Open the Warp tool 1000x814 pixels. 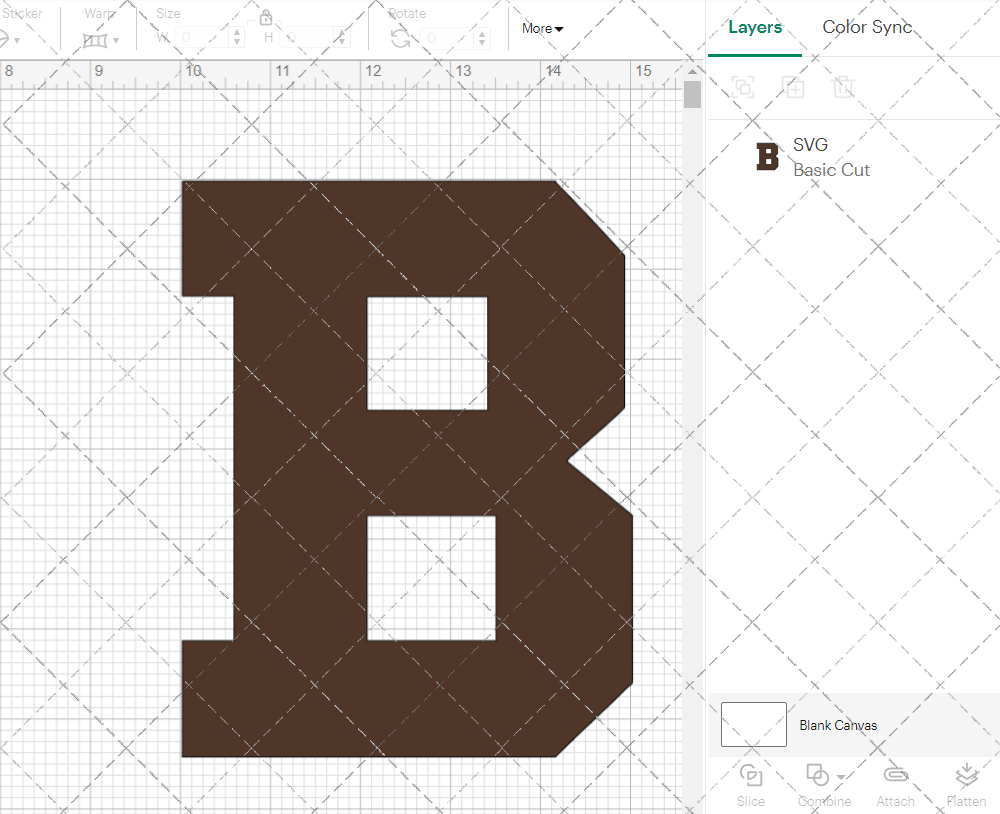[x=94, y=39]
